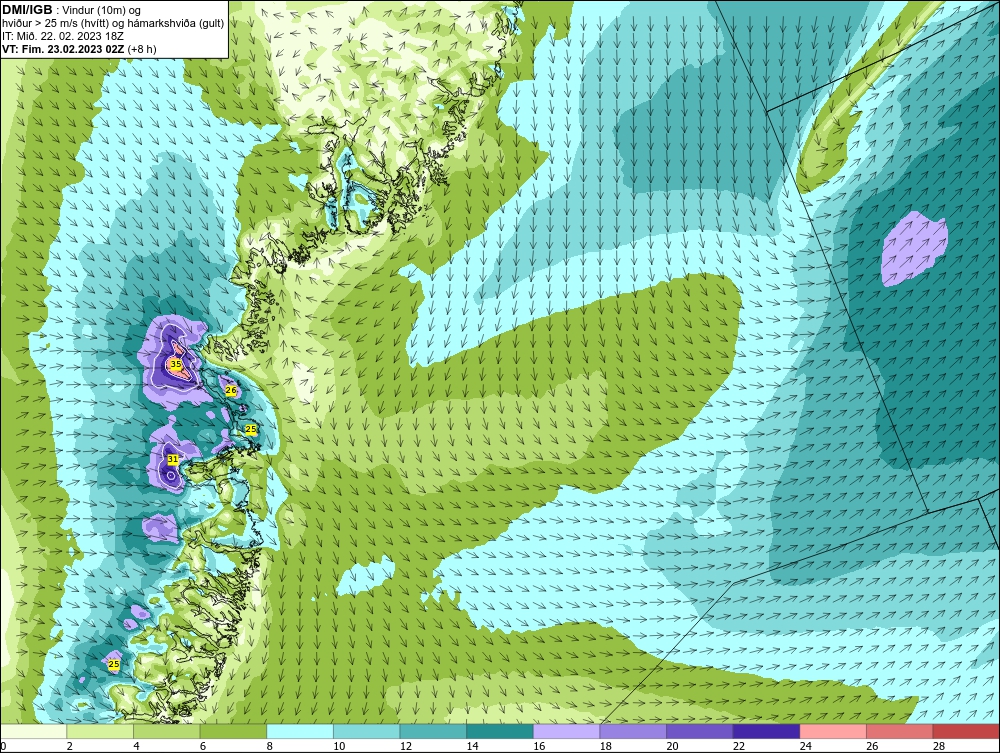
Task: Click the 16-18 m/s light purple legend swatch
Action: click(566, 731)
